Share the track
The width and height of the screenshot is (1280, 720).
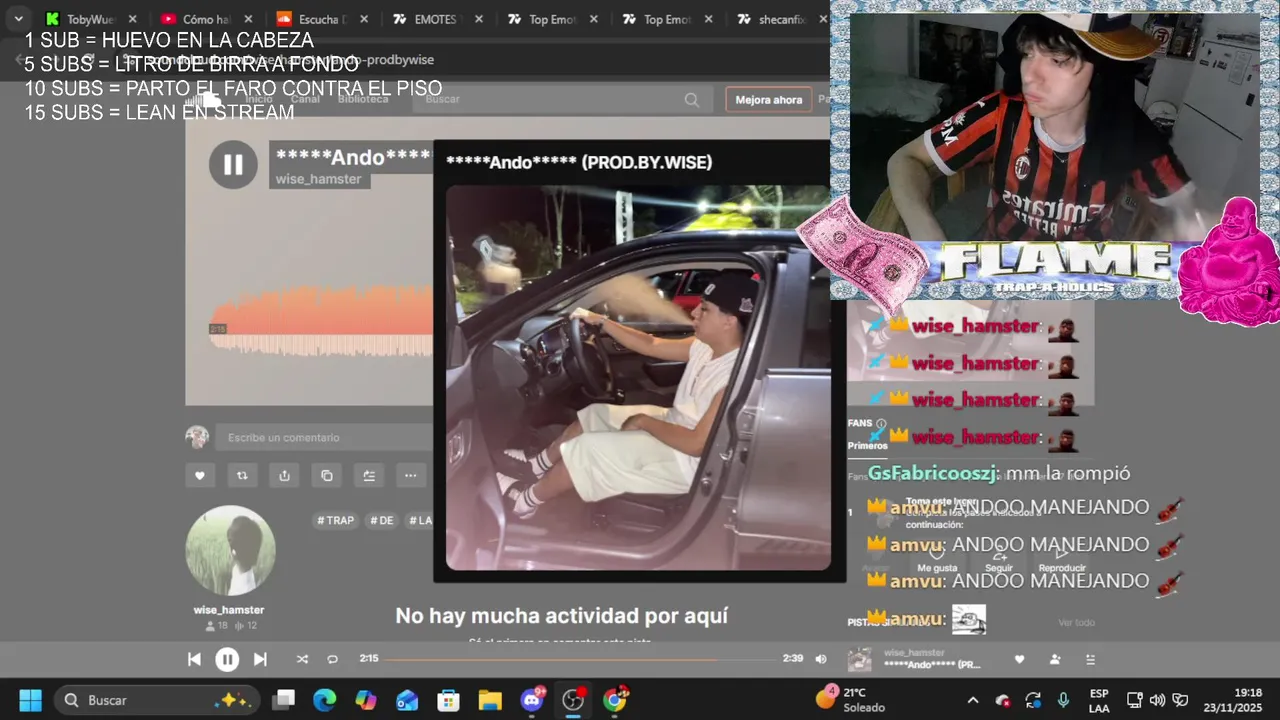(x=284, y=475)
